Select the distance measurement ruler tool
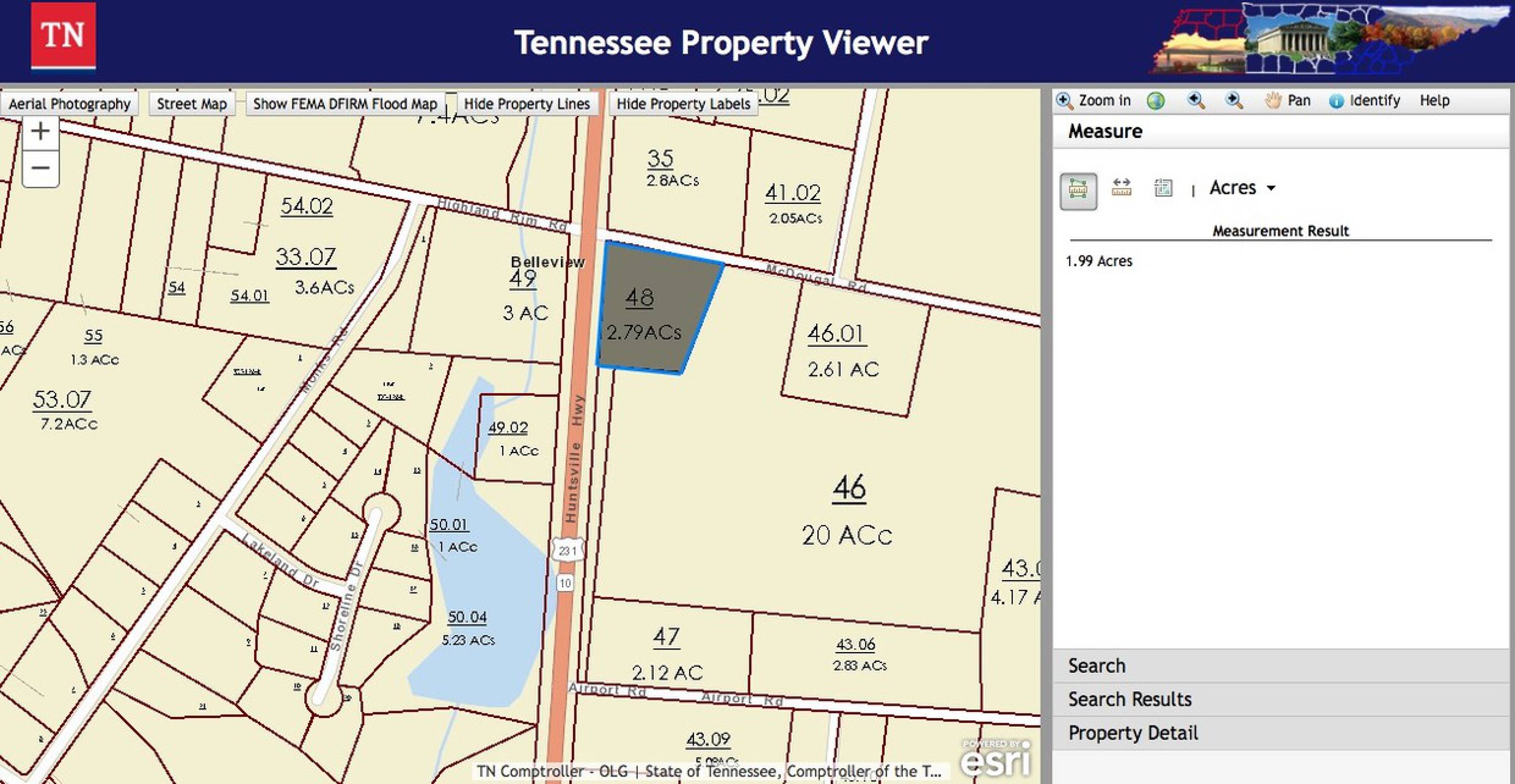Screen dimensions: 1515x784 (1121, 188)
